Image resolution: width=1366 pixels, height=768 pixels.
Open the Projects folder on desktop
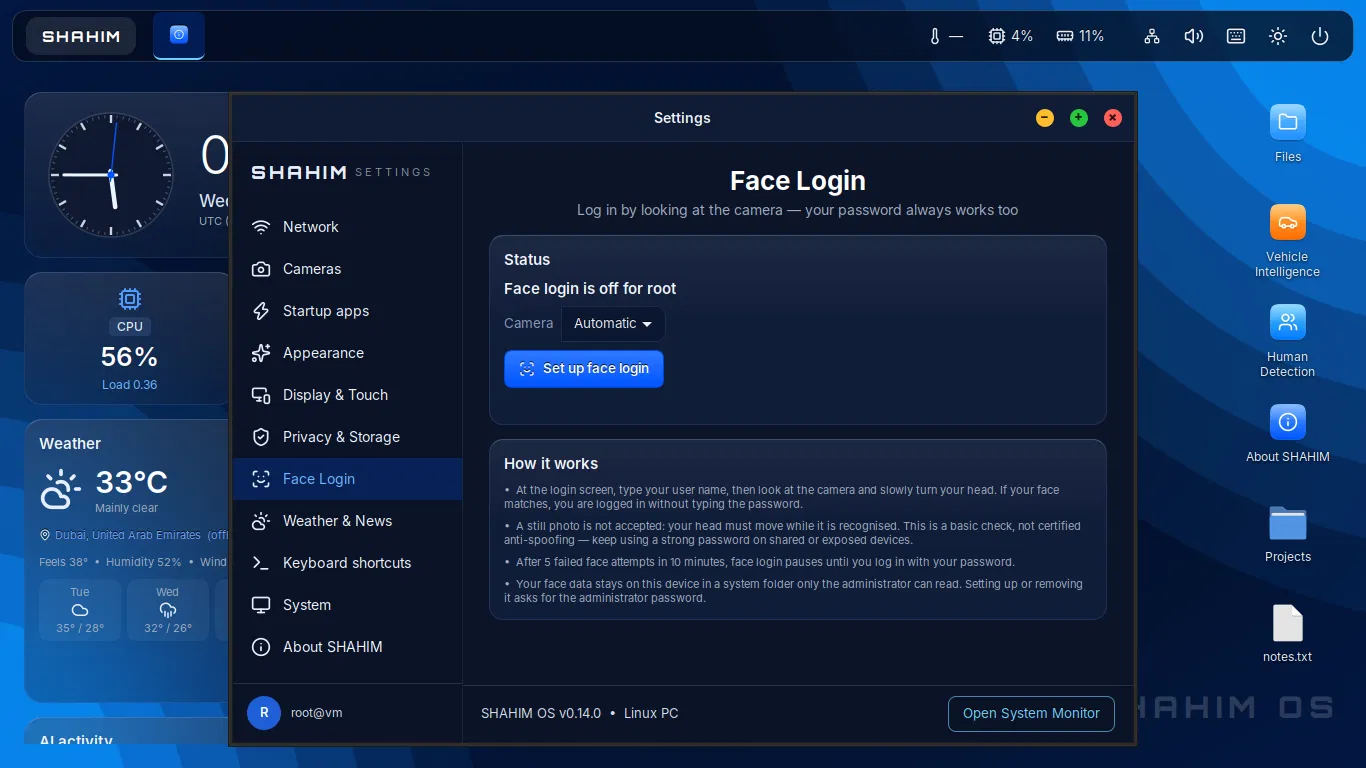(1288, 523)
